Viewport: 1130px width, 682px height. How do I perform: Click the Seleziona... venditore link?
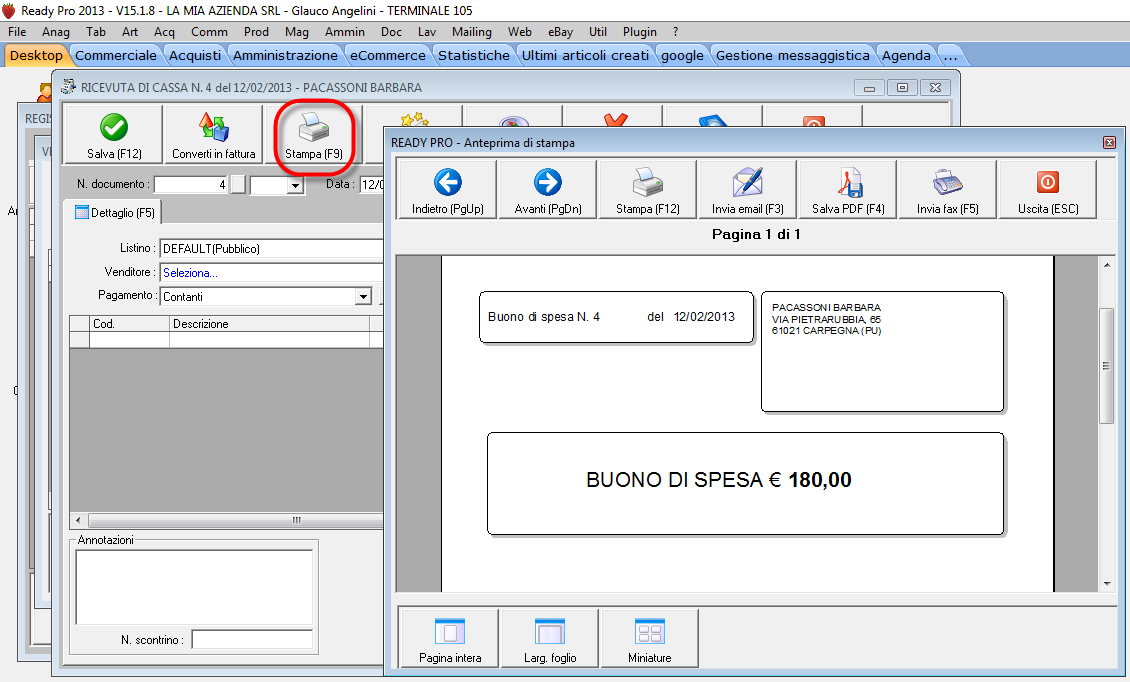pyautogui.click(x=190, y=273)
